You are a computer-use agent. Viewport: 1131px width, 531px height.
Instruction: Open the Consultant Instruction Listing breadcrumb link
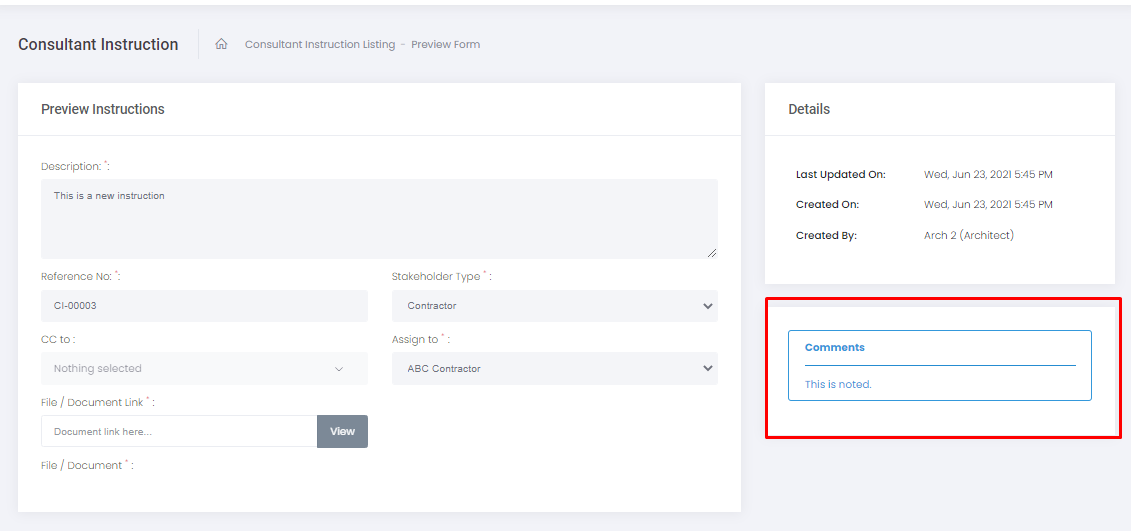[x=319, y=44]
